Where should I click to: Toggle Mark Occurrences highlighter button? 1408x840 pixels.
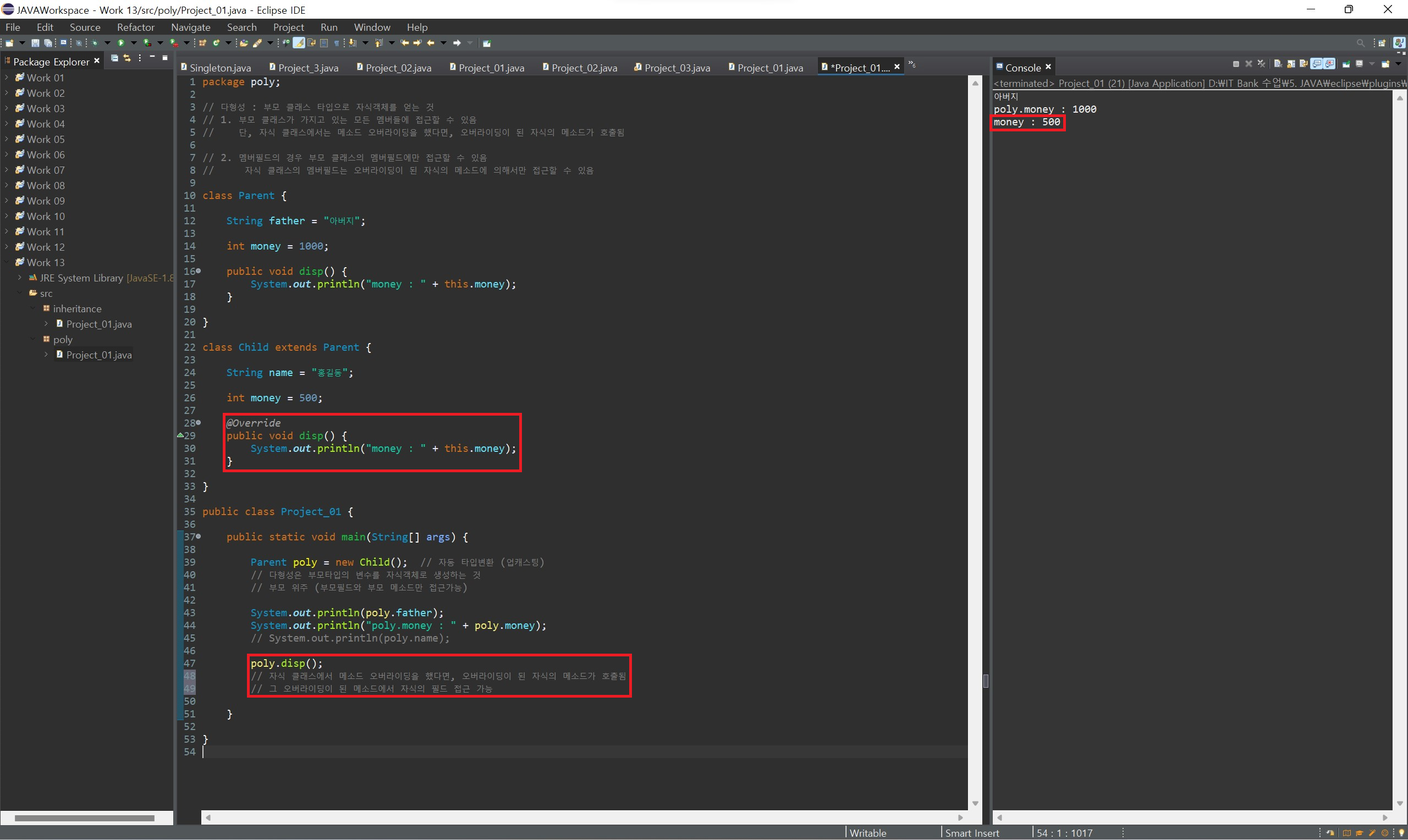click(x=298, y=43)
